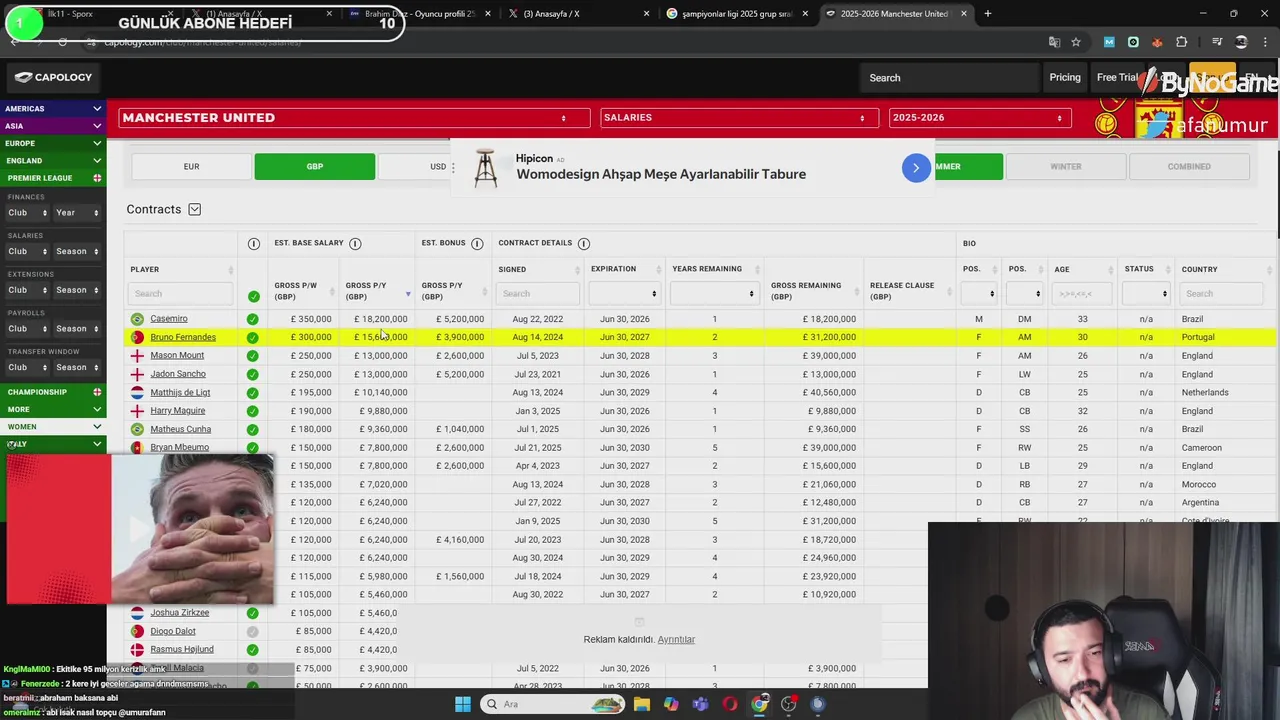Click verified checkmark in Casemiro row
This screenshot has height=720, width=1280.
[252, 319]
